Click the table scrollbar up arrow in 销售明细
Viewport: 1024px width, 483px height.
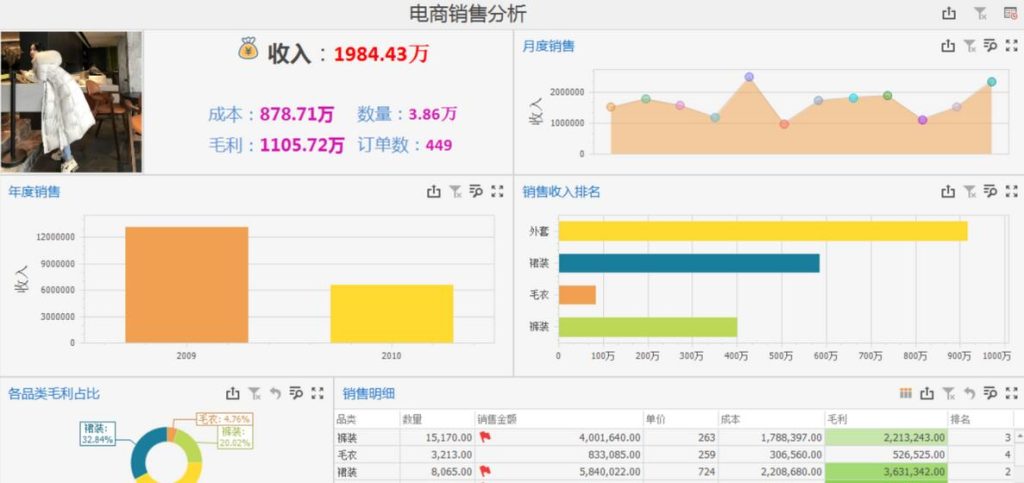(x=1020, y=435)
